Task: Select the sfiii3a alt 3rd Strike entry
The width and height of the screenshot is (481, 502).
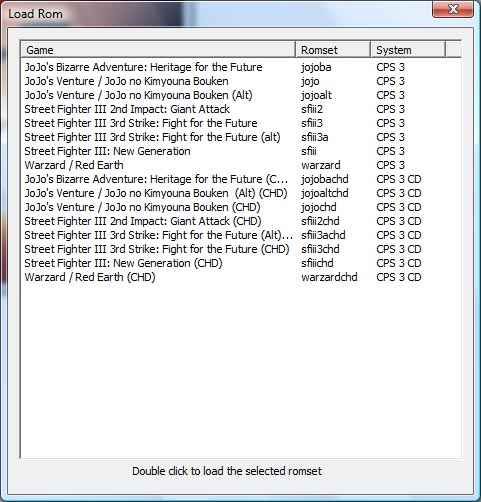Action: pyautogui.click(x=241, y=137)
